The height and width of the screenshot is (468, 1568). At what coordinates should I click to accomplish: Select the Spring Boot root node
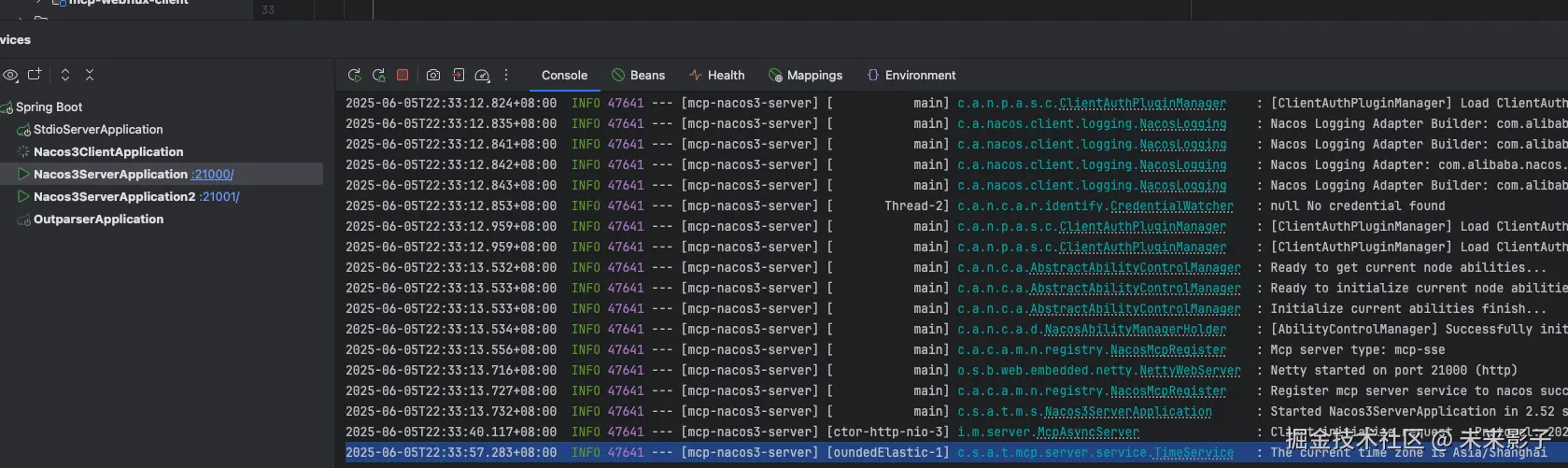tap(49, 107)
